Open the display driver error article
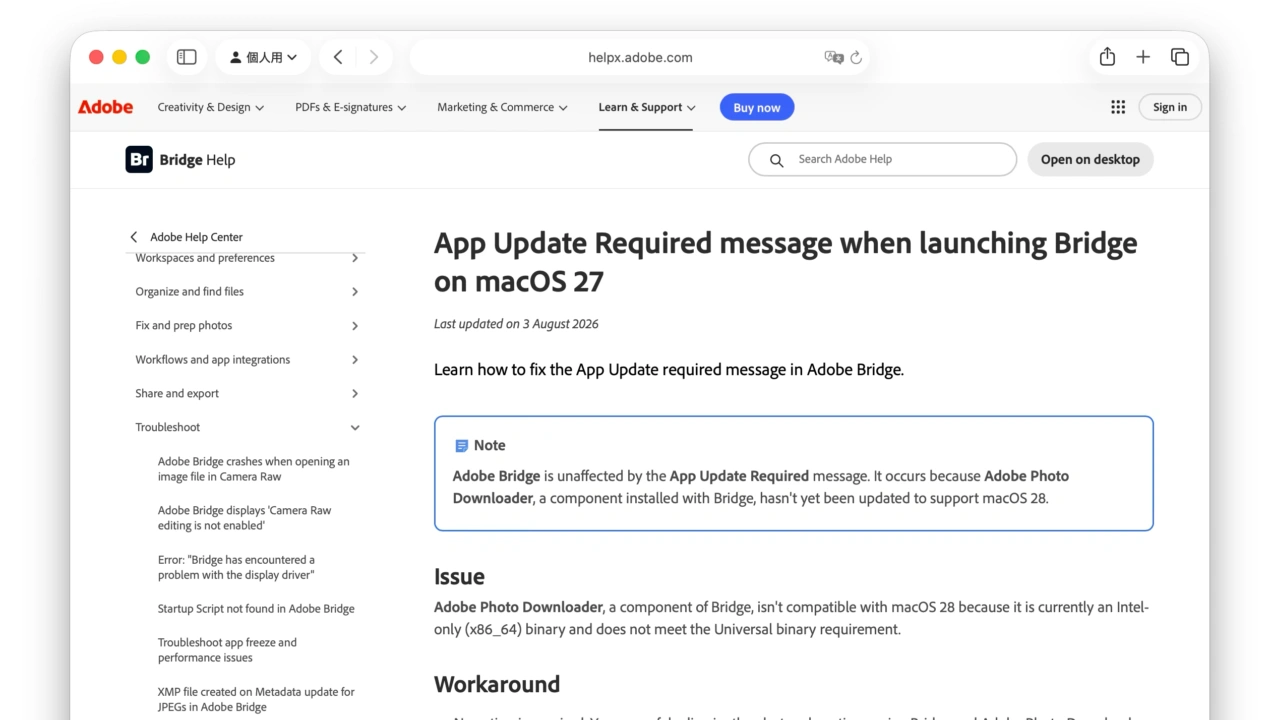Viewport: 1280px width, 720px height. point(237,567)
